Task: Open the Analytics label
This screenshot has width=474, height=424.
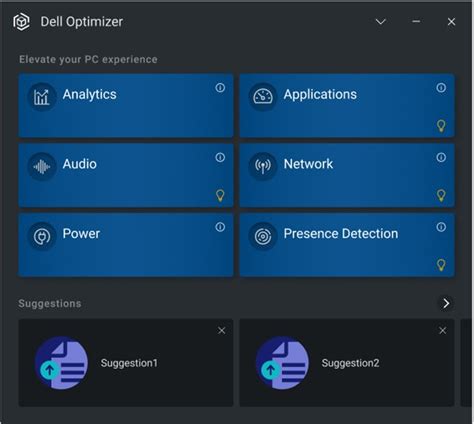Action: (x=90, y=94)
